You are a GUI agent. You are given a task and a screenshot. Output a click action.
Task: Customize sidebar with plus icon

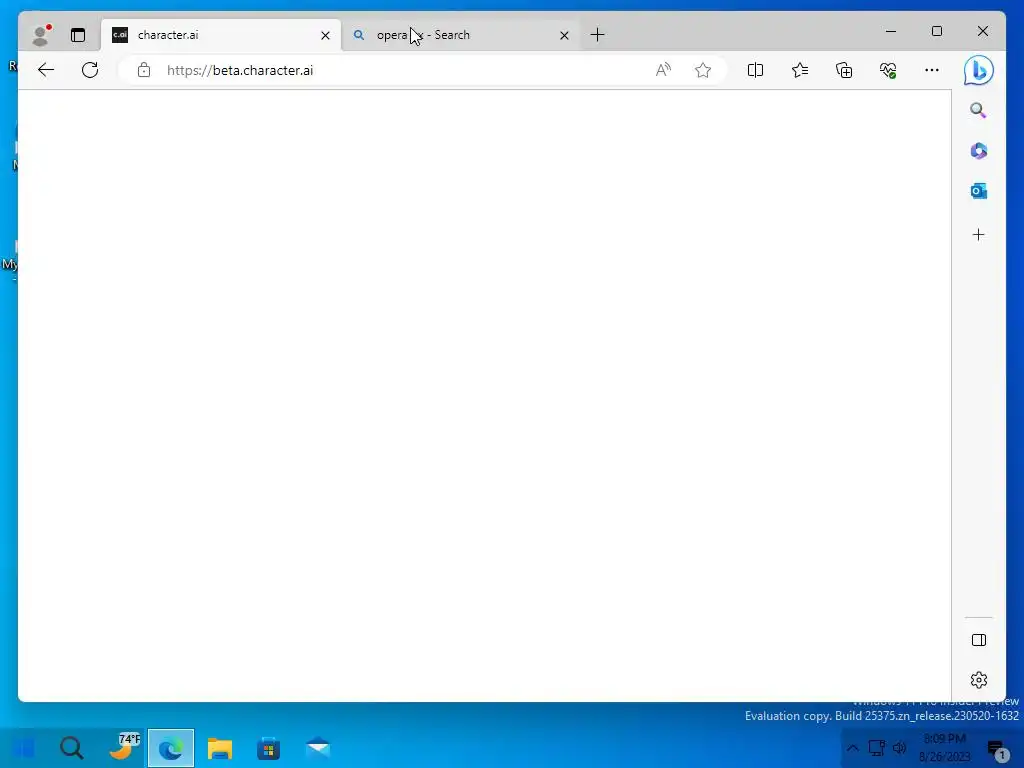pyautogui.click(x=978, y=234)
